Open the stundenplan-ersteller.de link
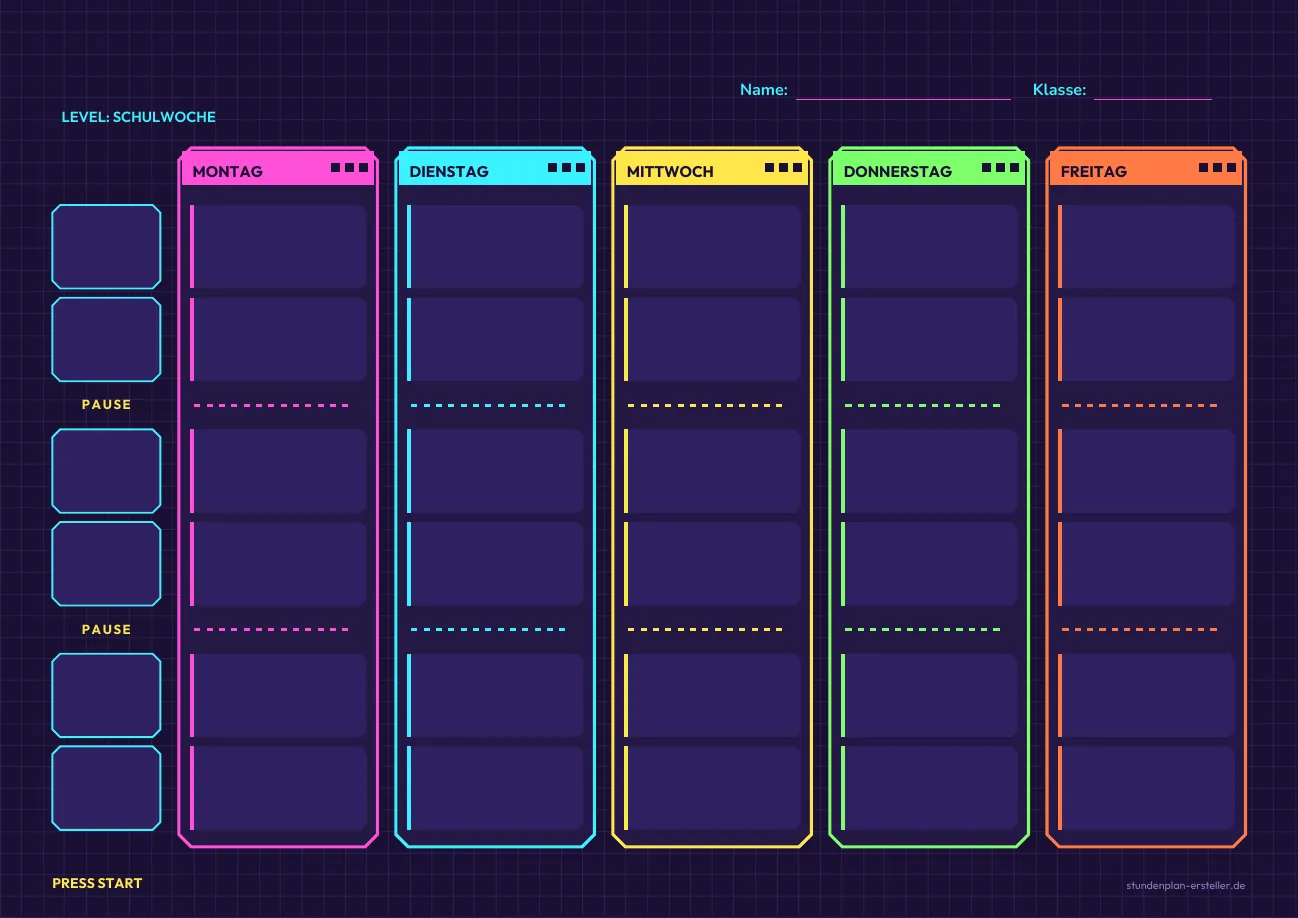The width and height of the screenshot is (1298, 918). click(1186, 886)
